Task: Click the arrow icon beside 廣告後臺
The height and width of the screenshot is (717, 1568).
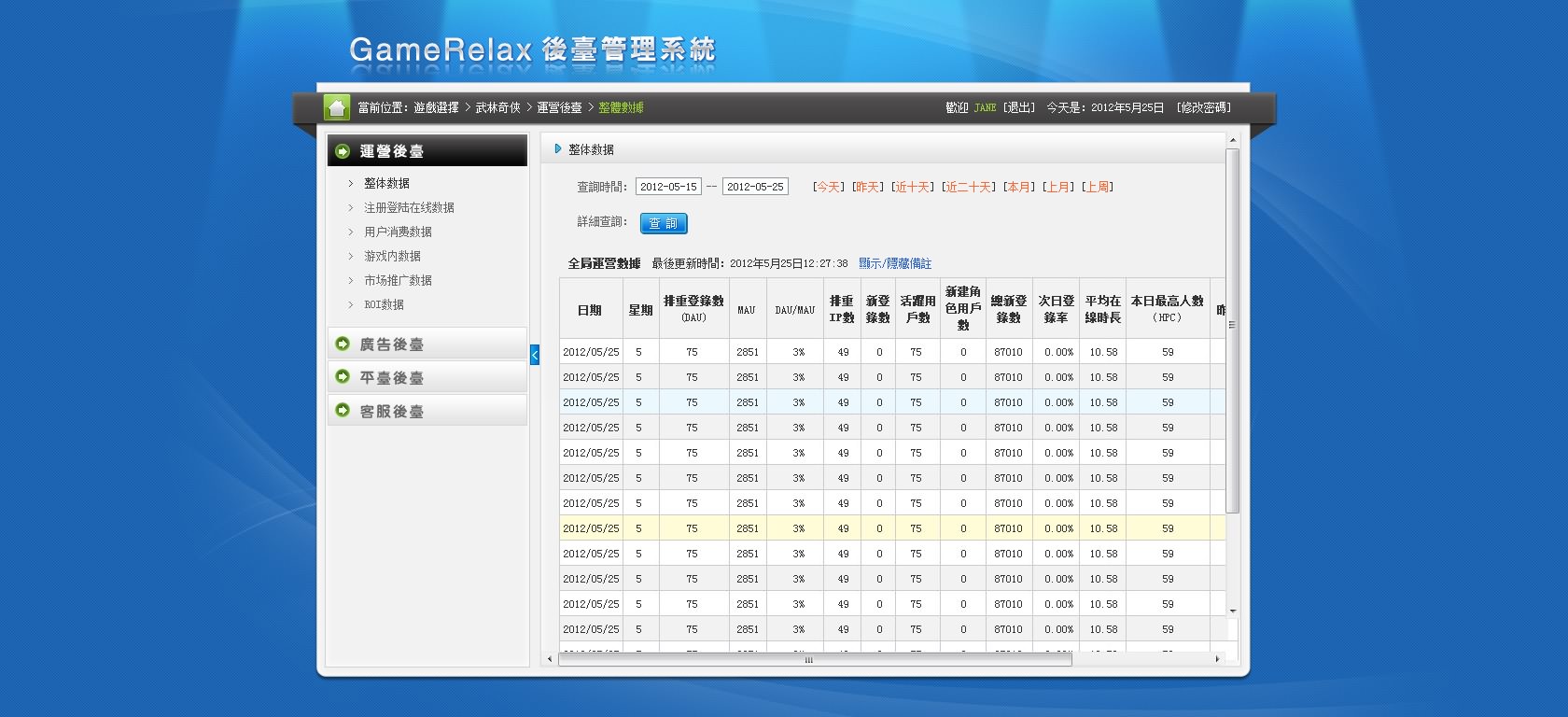Action: tap(343, 344)
